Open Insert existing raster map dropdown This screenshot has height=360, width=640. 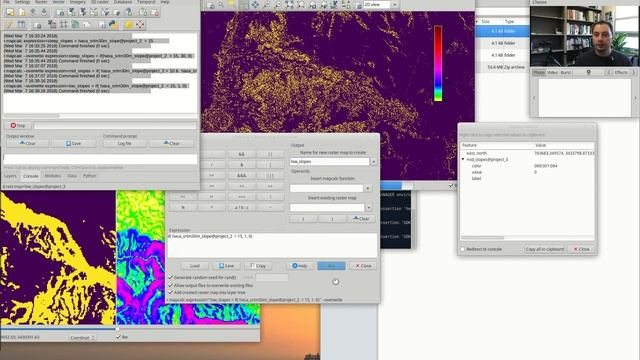(369, 208)
